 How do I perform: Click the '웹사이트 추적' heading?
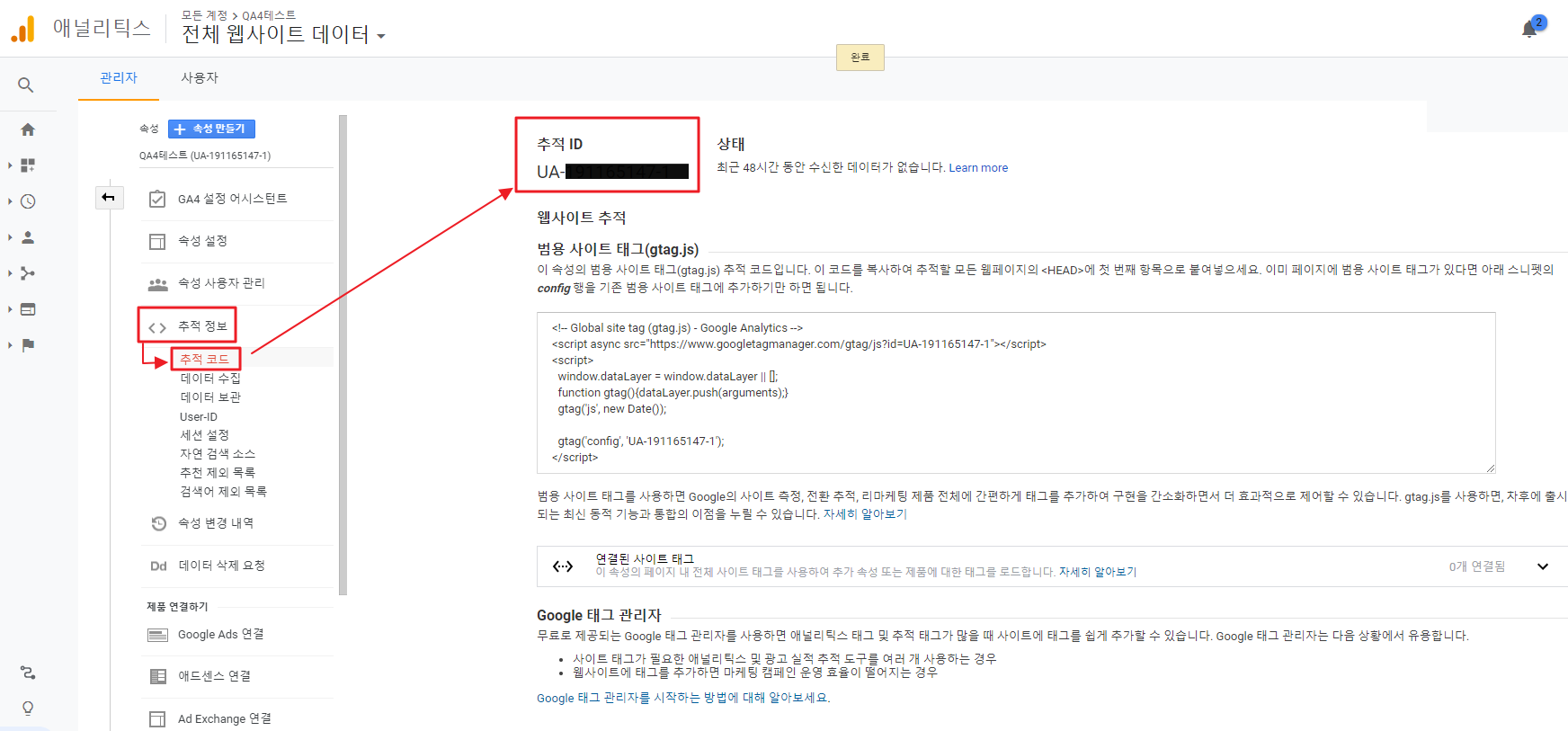[x=582, y=218]
